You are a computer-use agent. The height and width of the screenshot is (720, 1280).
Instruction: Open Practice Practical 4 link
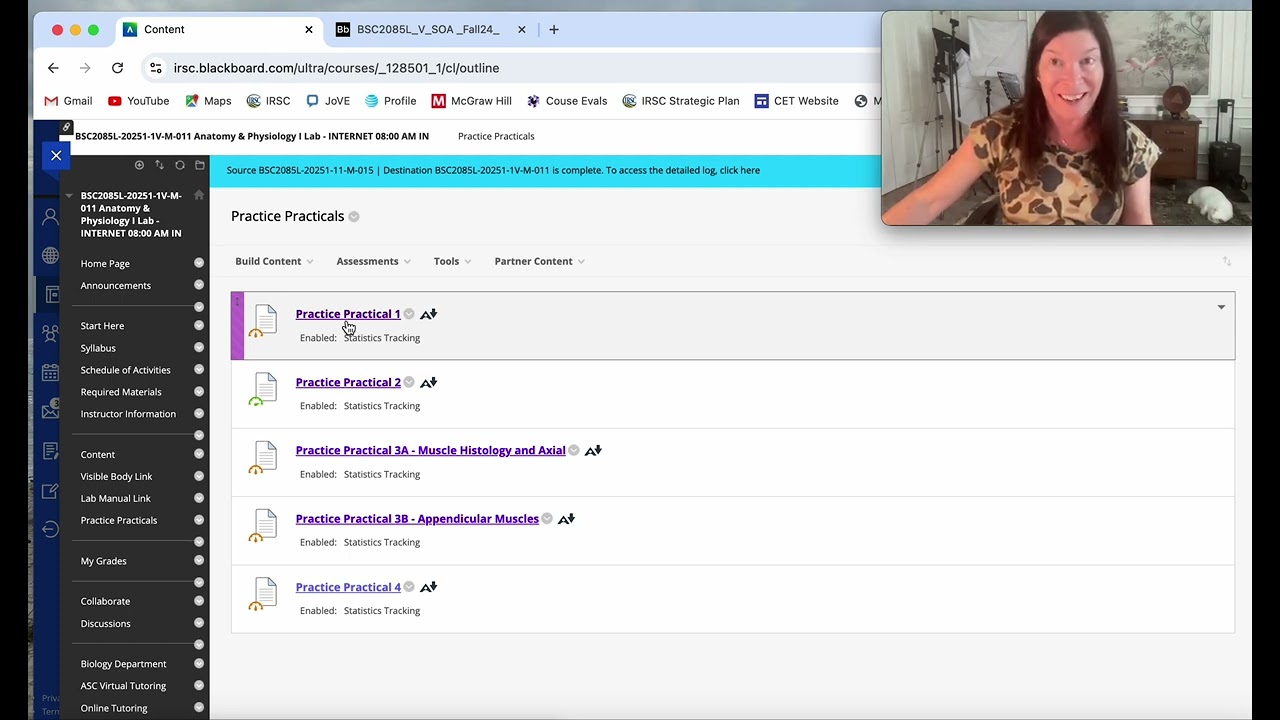tap(348, 587)
